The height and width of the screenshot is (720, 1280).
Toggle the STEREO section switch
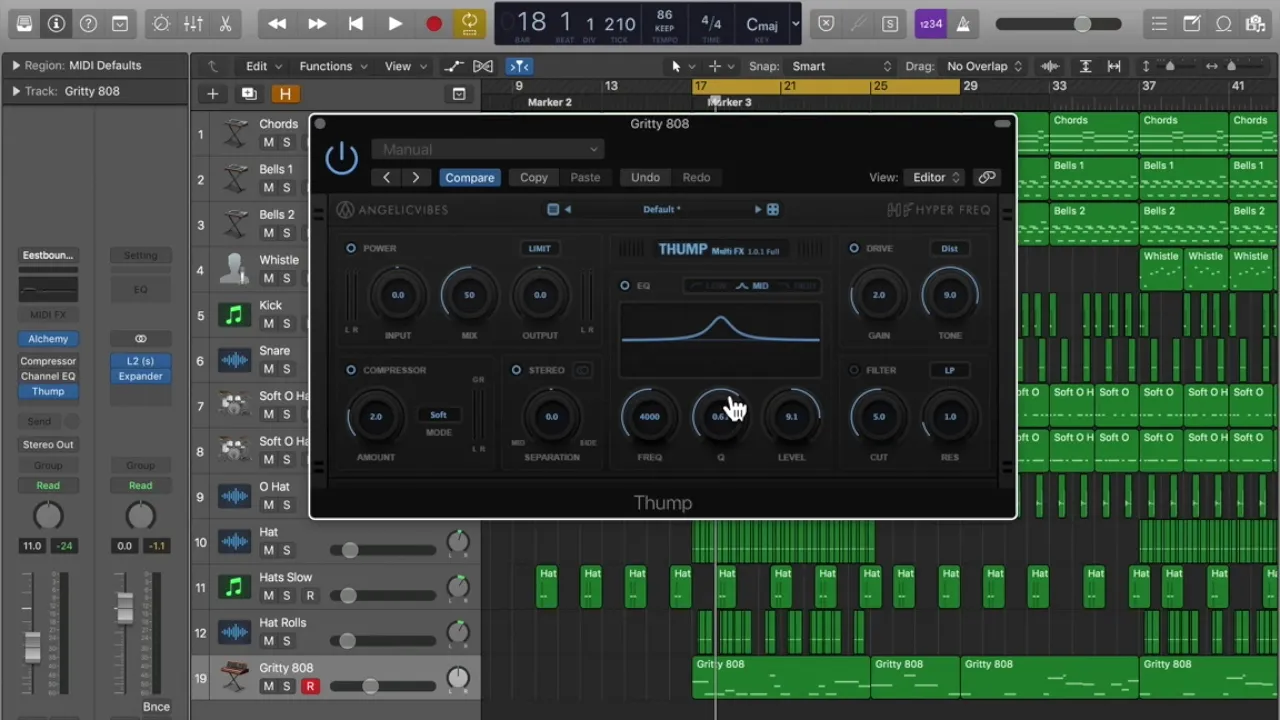click(x=516, y=370)
